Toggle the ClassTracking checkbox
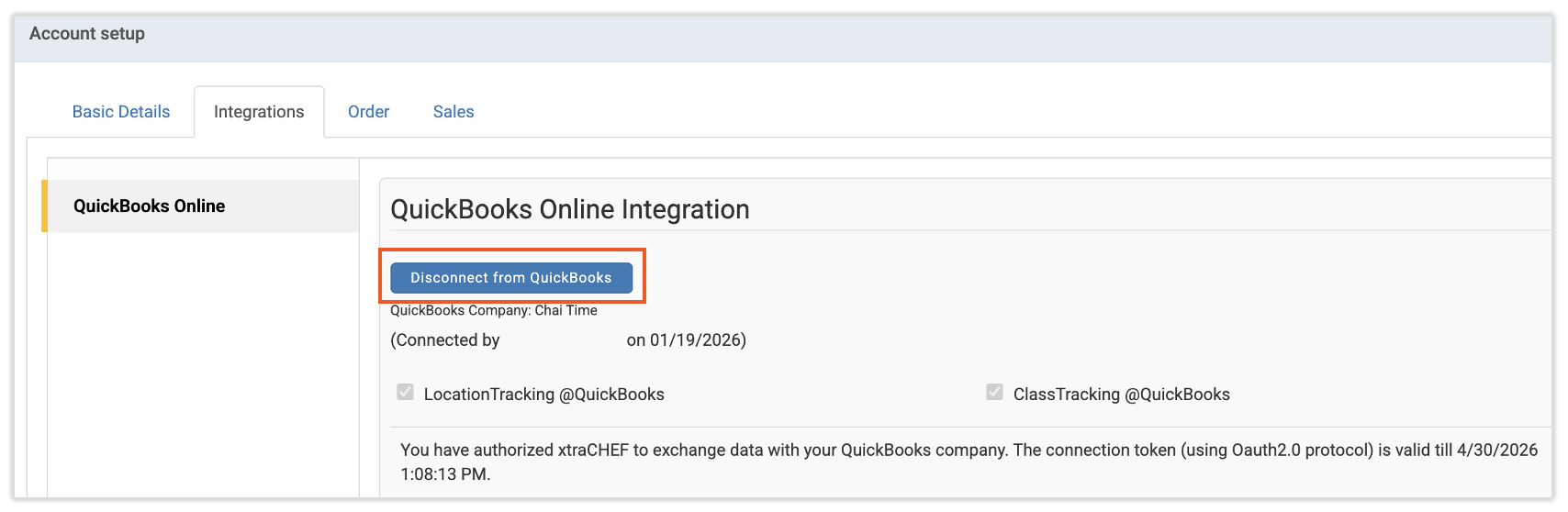 (x=994, y=393)
